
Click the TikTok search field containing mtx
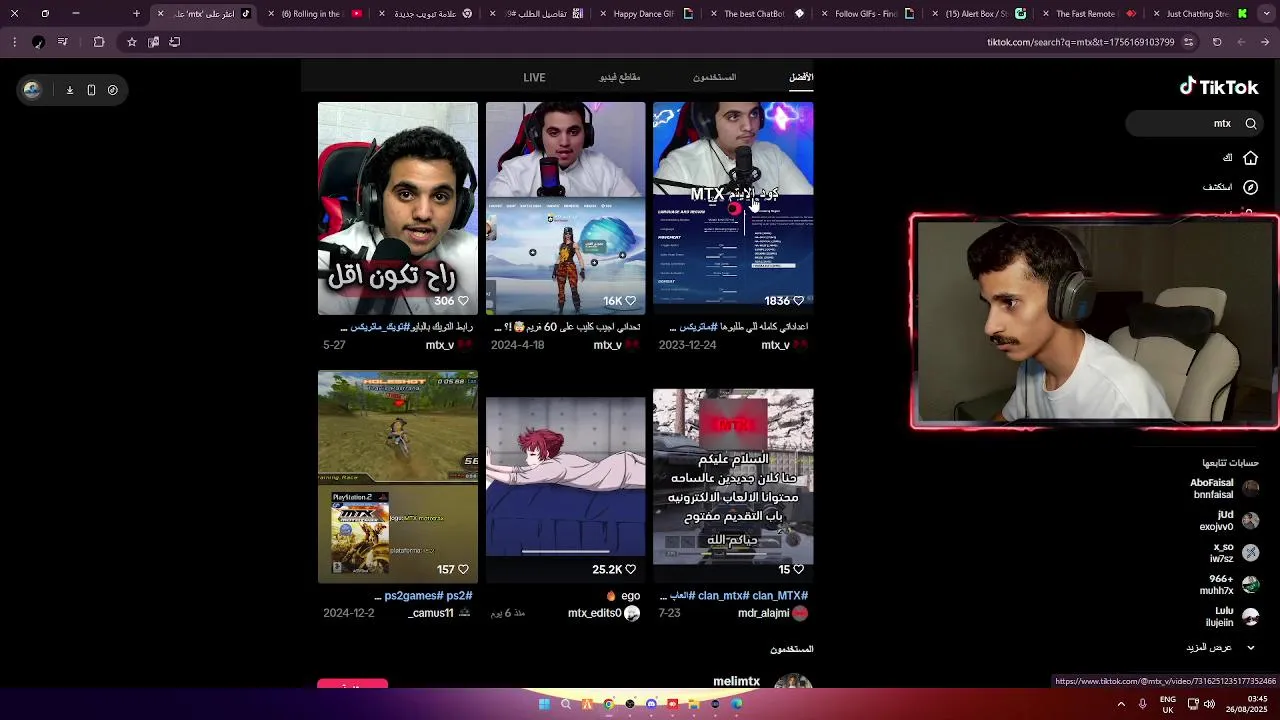pos(1193,124)
